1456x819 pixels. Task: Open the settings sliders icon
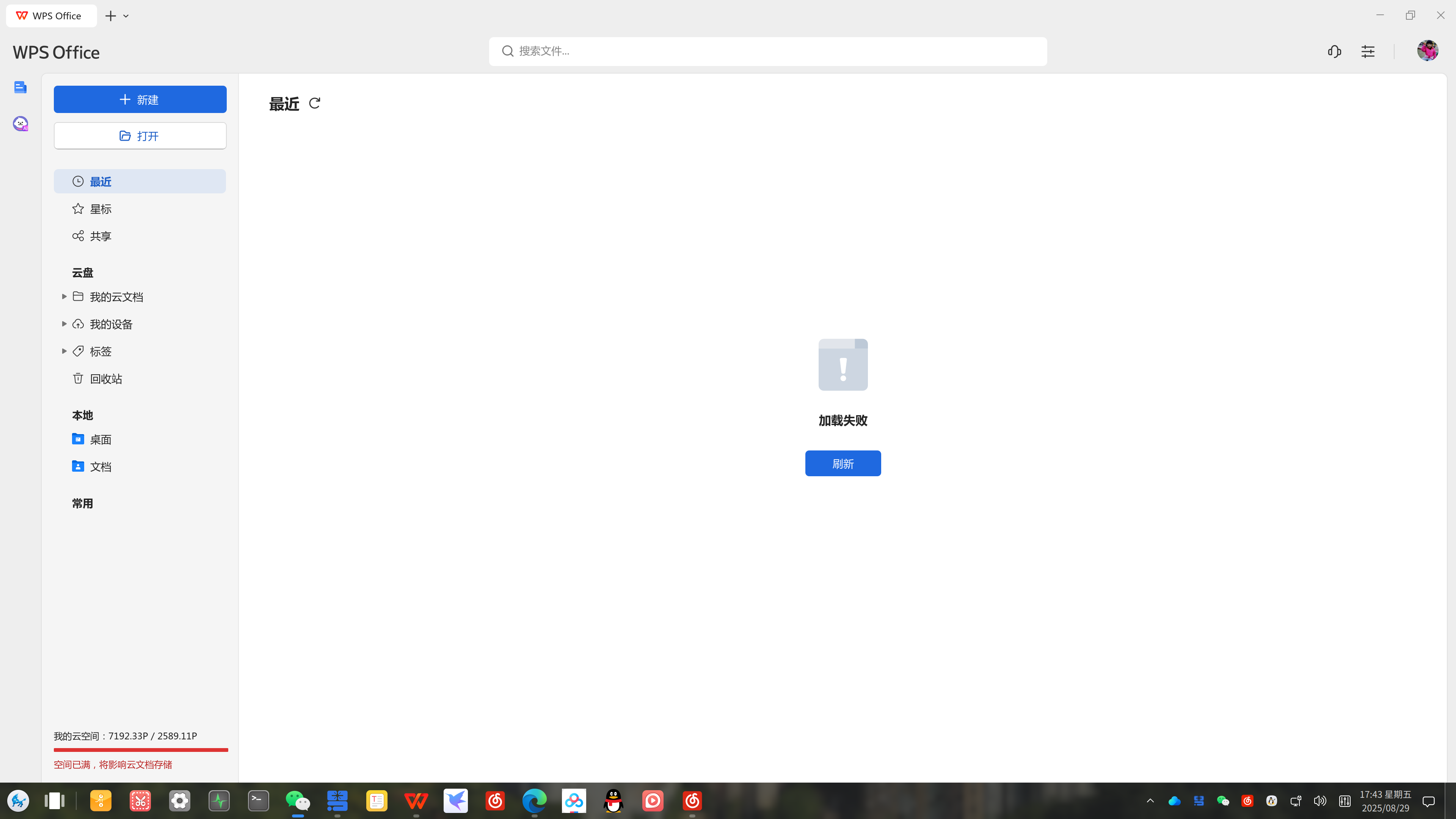pos(1368,52)
